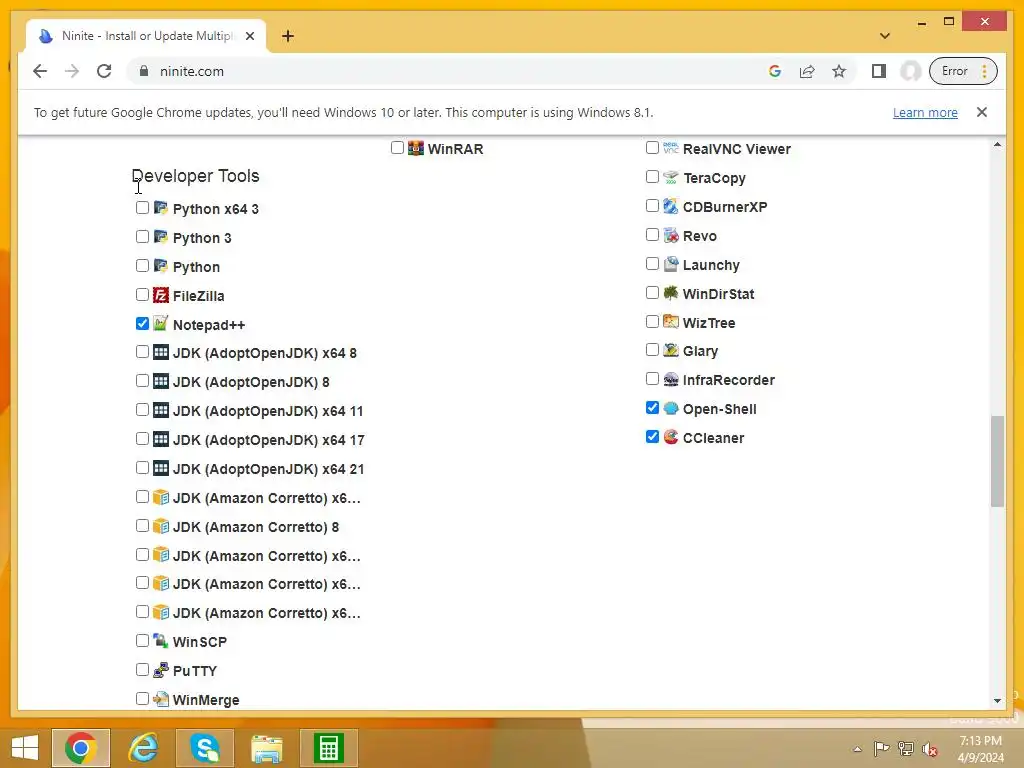Open the share this page icon
The image size is (1024, 768).
pyautogui.click(x=807, y=71)
